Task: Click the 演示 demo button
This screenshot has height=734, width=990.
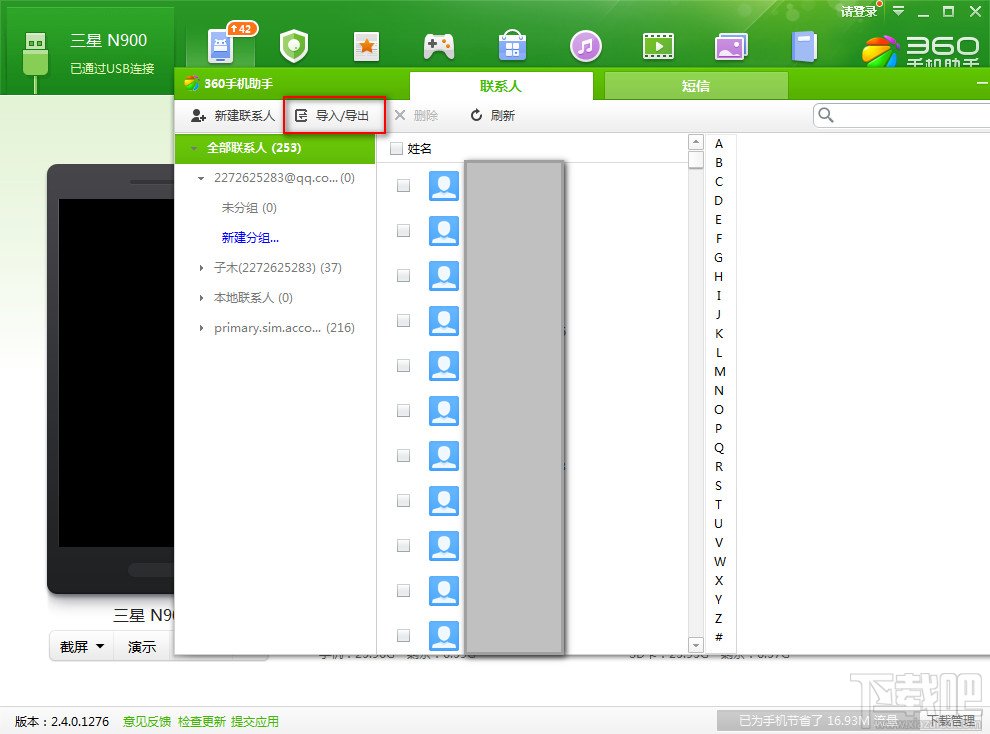Action: [141, 647]
